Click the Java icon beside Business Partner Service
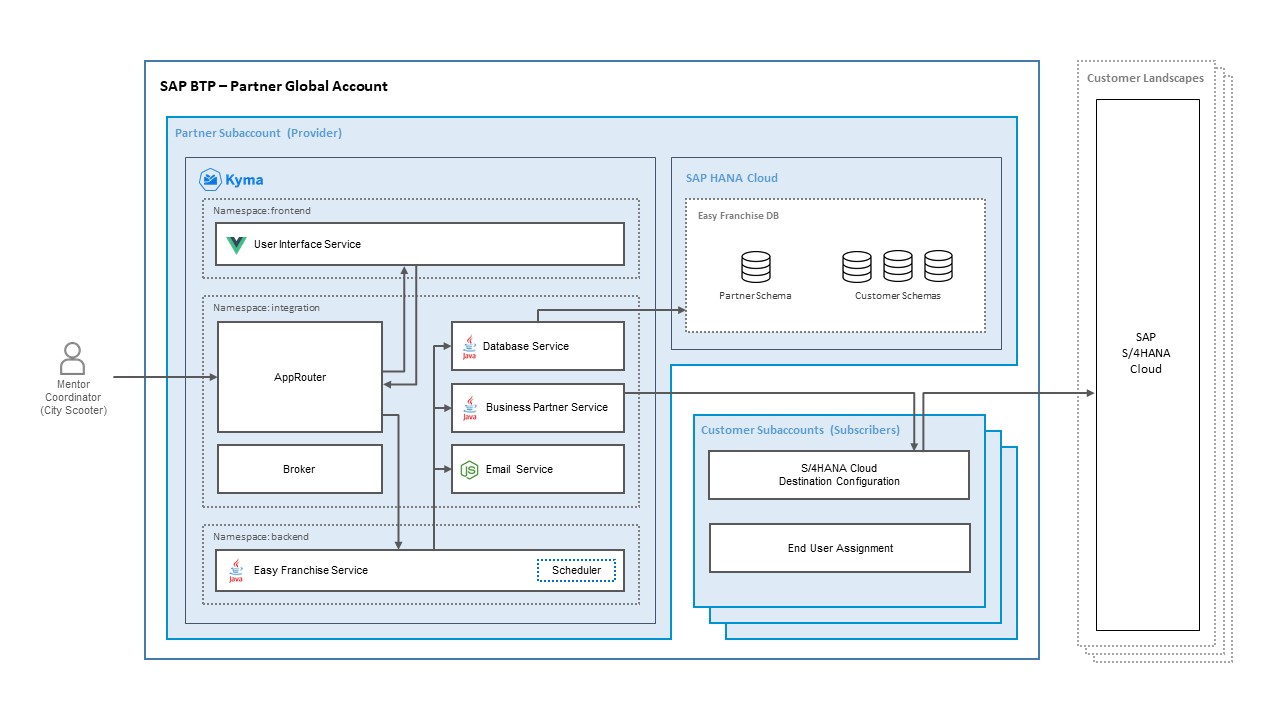 pos(469,408)
